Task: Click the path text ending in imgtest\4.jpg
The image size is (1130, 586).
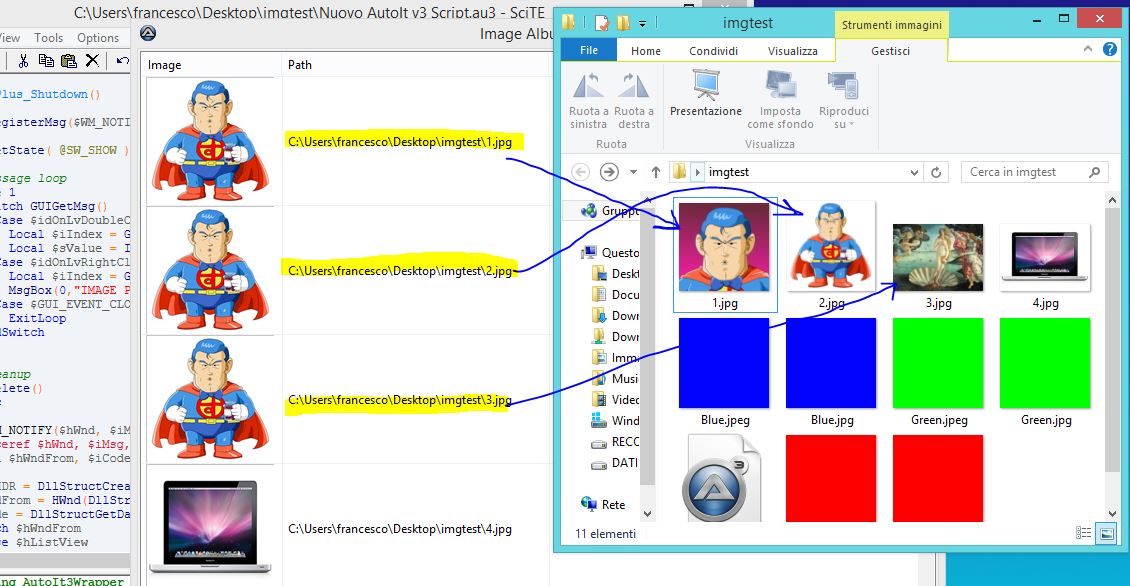Action: click(400, 529)
